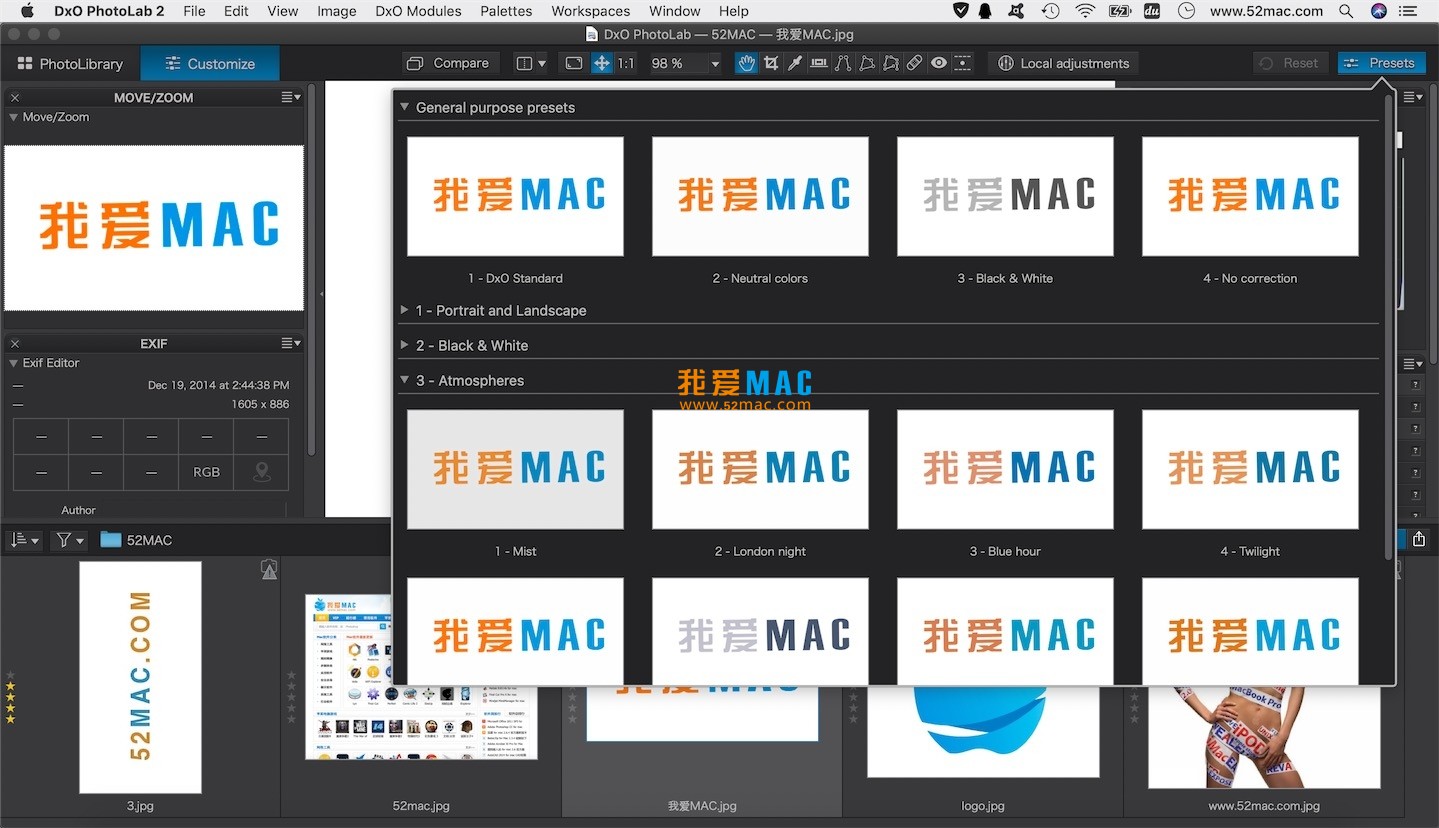Select the logo.jpg filmstrip thumbnail

[983, 730]
